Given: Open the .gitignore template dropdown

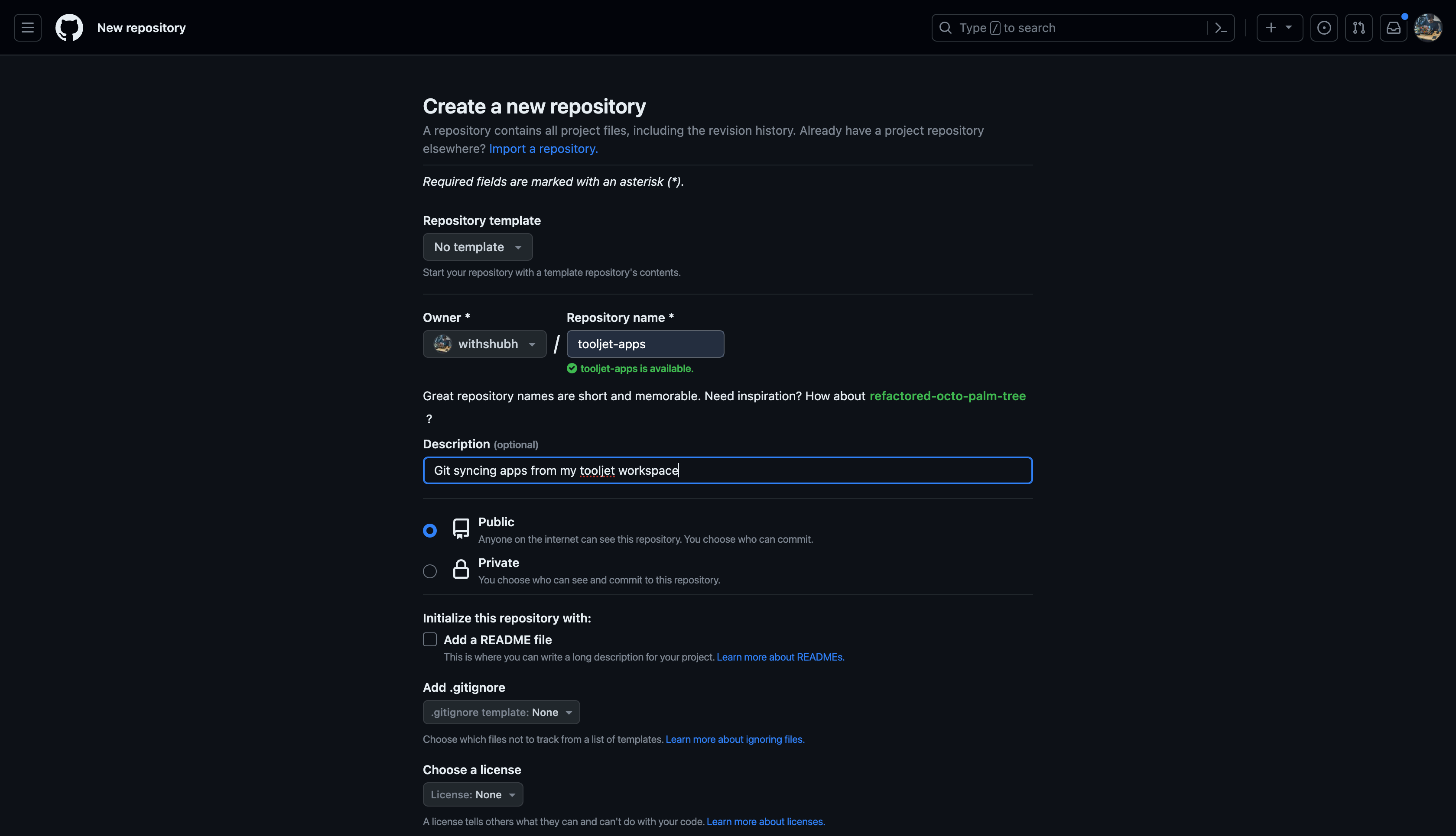Looking at the screenshot, I should [x=501, y=712].
